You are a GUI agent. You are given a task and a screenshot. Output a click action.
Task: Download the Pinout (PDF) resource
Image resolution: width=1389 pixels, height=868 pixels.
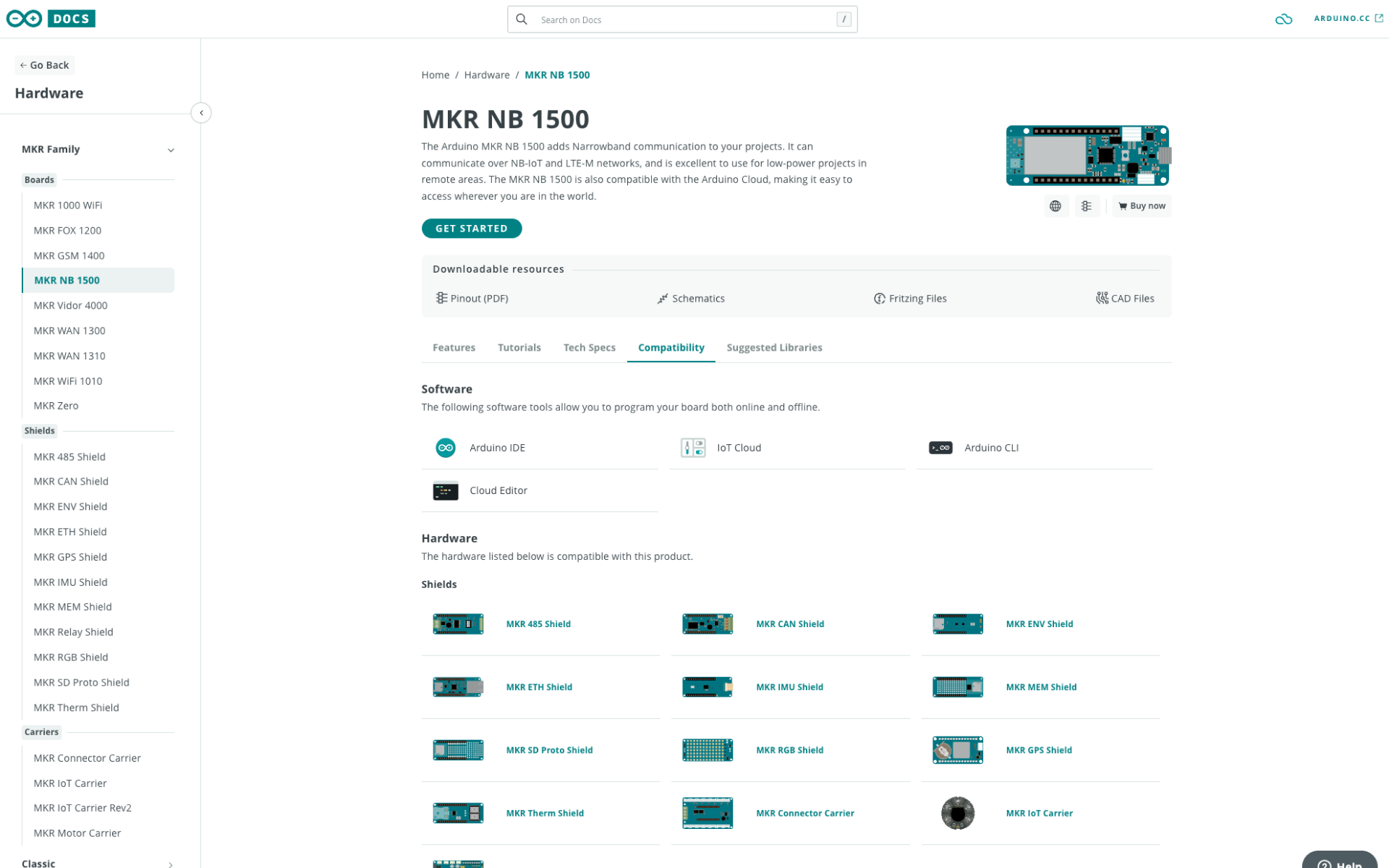point(472,299)
